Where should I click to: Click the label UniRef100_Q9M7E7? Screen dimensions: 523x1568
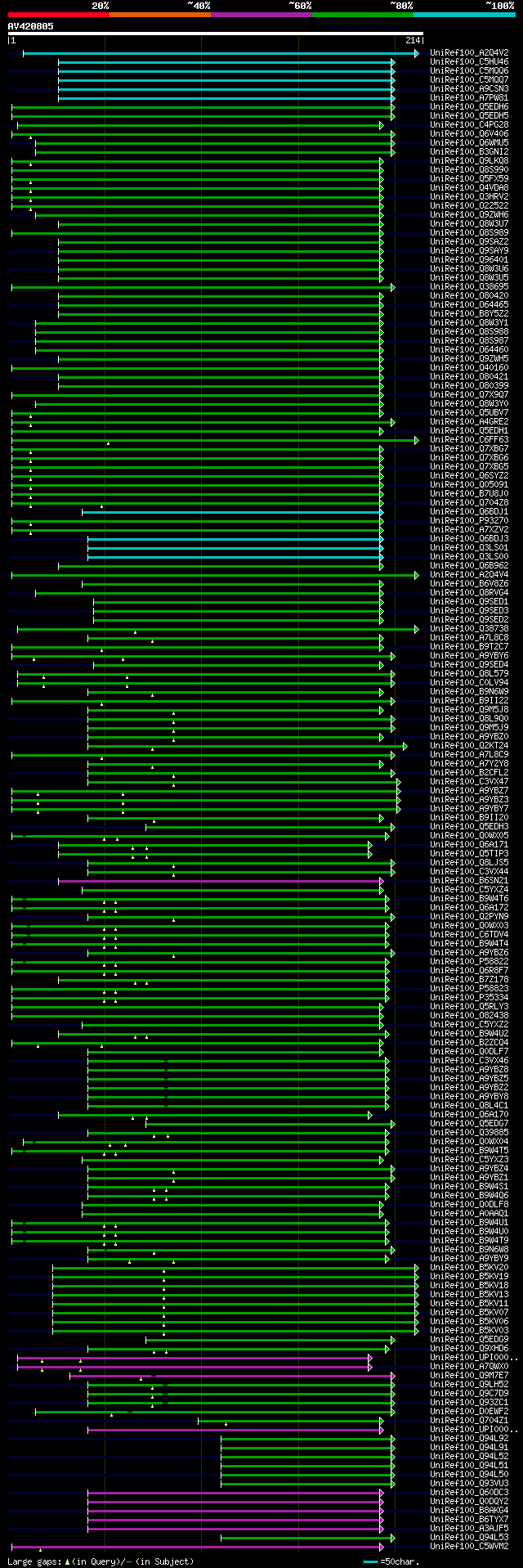[469, 1375]
